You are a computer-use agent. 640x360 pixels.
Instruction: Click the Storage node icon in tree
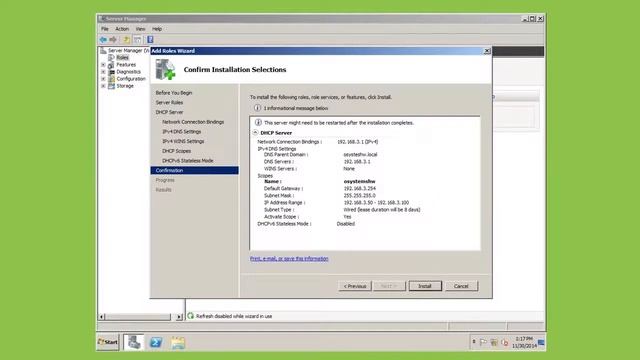(x=111, y=86)
